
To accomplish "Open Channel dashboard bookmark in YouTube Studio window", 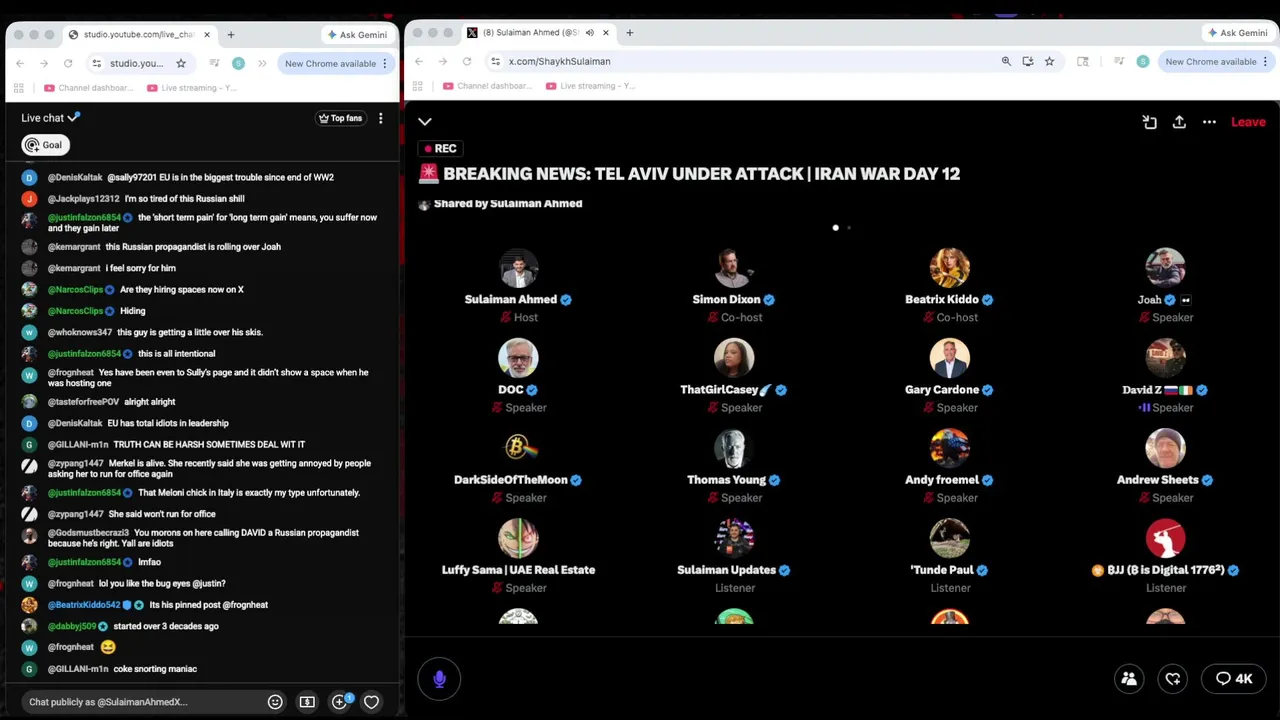I will click(89, 88).
